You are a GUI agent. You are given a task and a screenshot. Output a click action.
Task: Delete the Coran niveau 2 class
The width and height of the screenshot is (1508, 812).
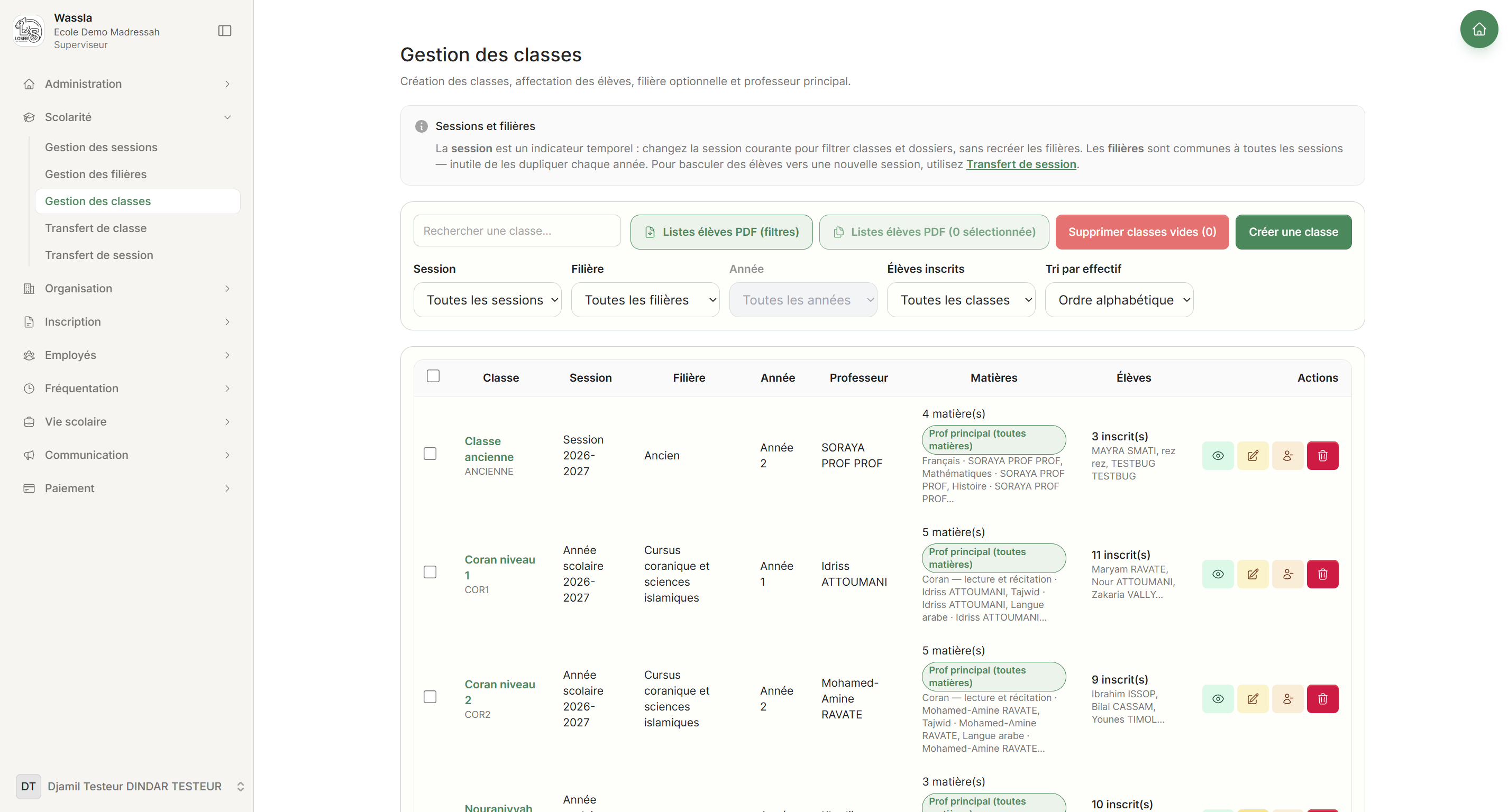(1322, 698)
